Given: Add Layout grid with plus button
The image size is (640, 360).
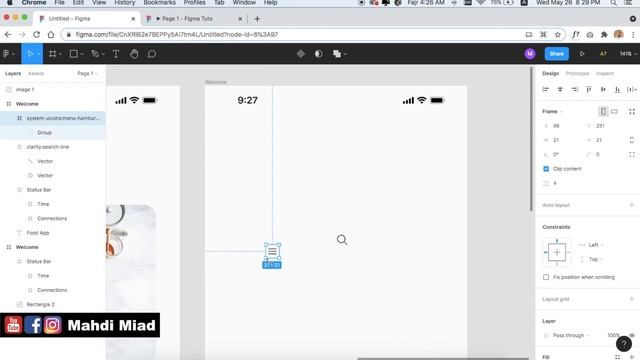Looking at the screenshot, I should (x=632, y=299).
